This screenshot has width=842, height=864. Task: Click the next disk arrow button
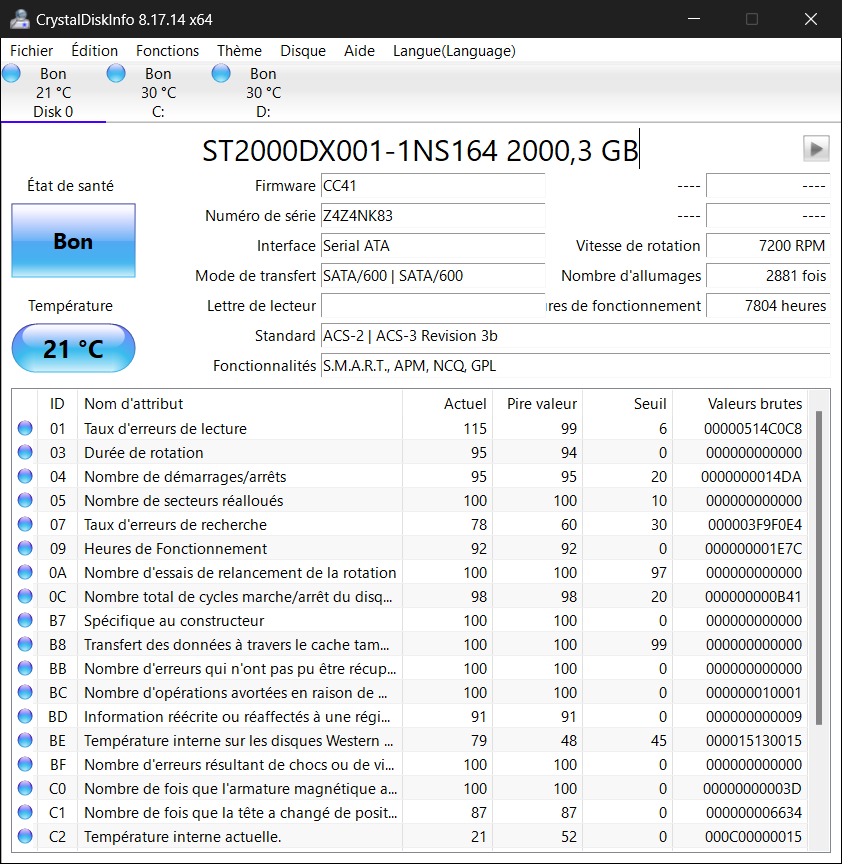pos(816,149)
